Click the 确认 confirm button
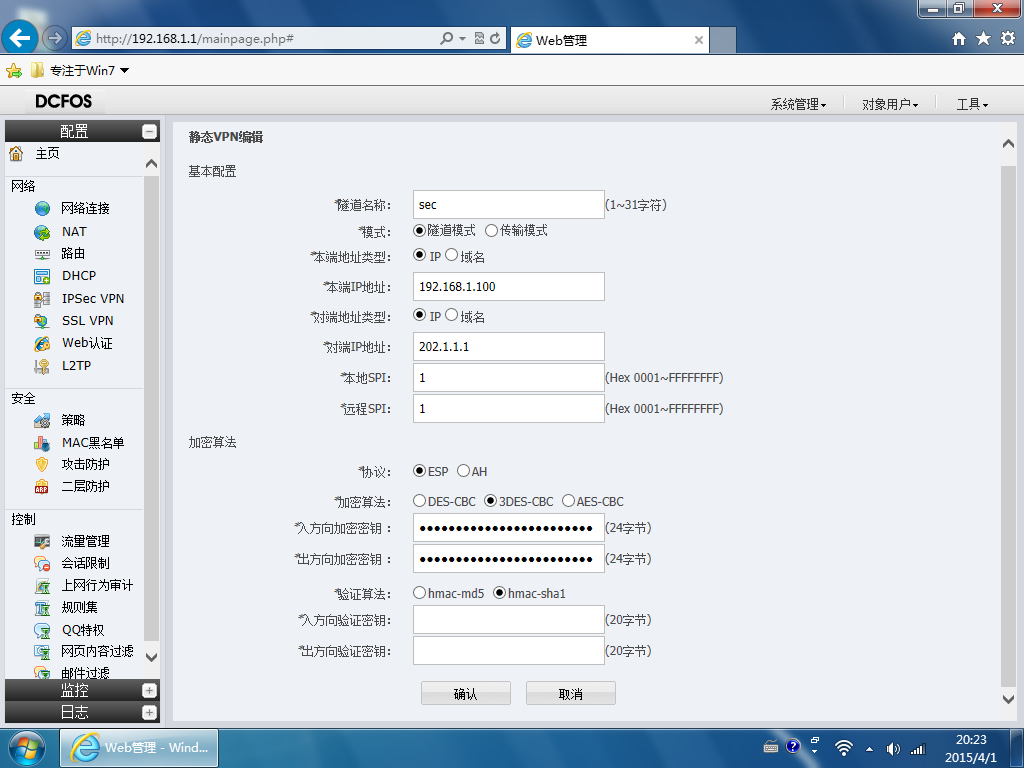The height and width of the screenshot is (768, 1024). point(466,694)
